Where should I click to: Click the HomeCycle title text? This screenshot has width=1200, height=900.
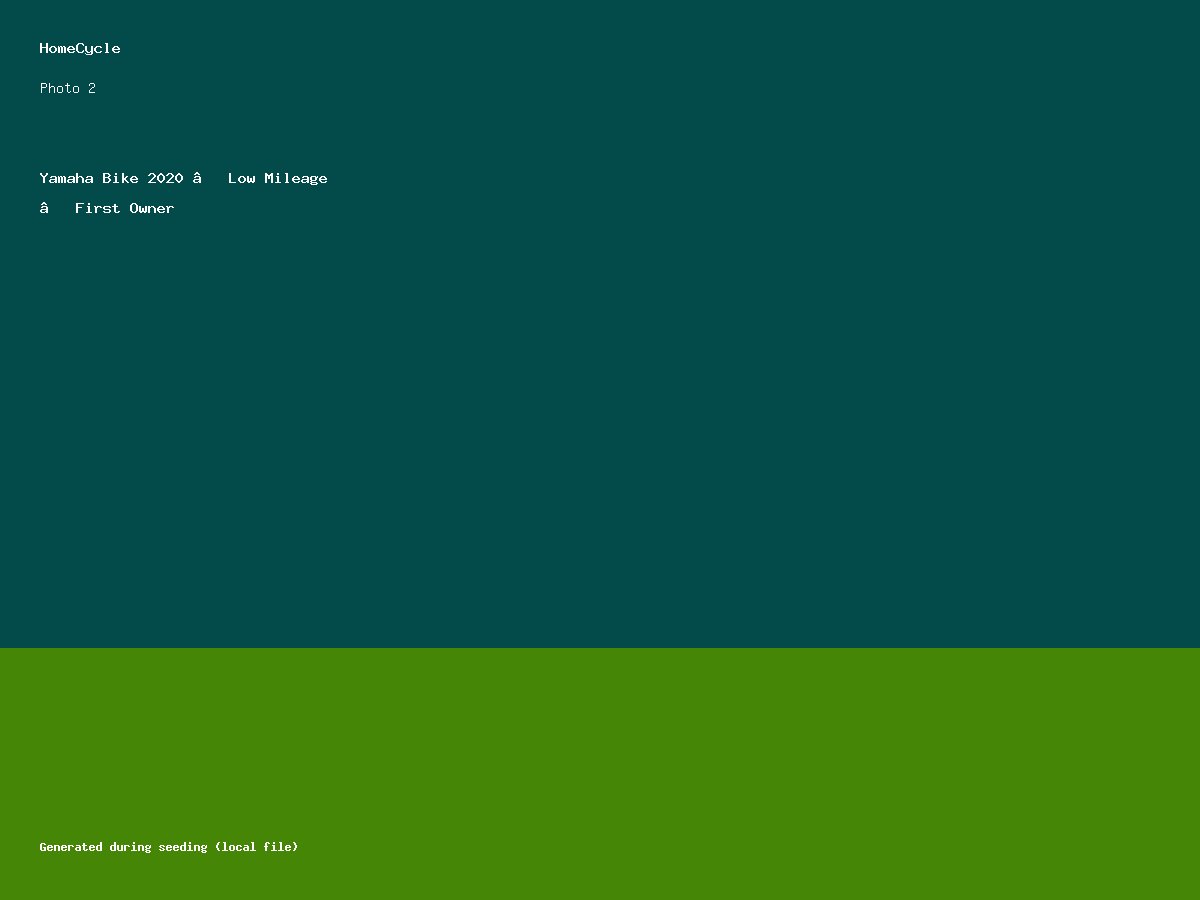pyautogui.click(x=80, y=48)
